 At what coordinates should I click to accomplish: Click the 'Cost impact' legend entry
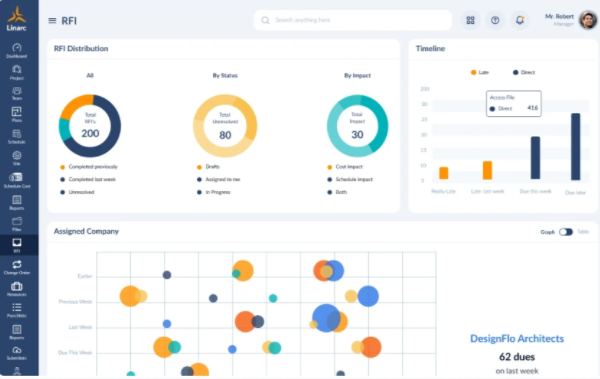tap(345, 167)
